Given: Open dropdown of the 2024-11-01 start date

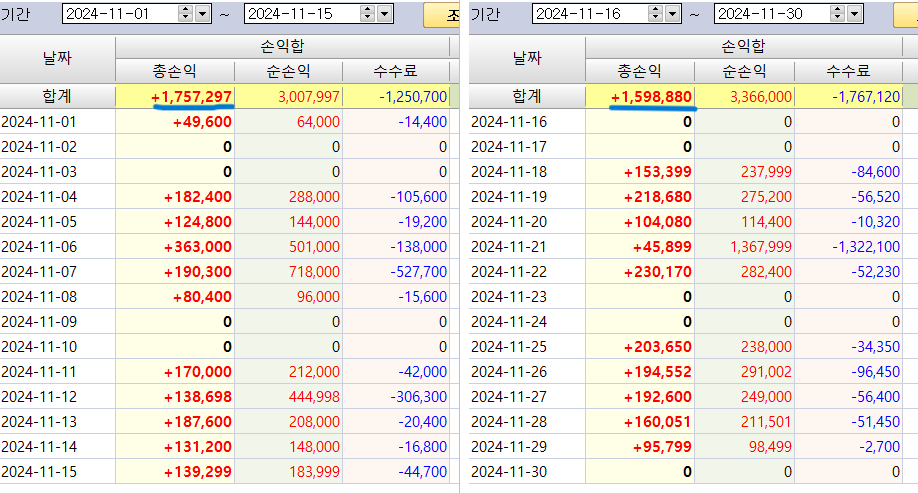Looking at the screenshot, I should pyautogui.click(x=203, y=13).
